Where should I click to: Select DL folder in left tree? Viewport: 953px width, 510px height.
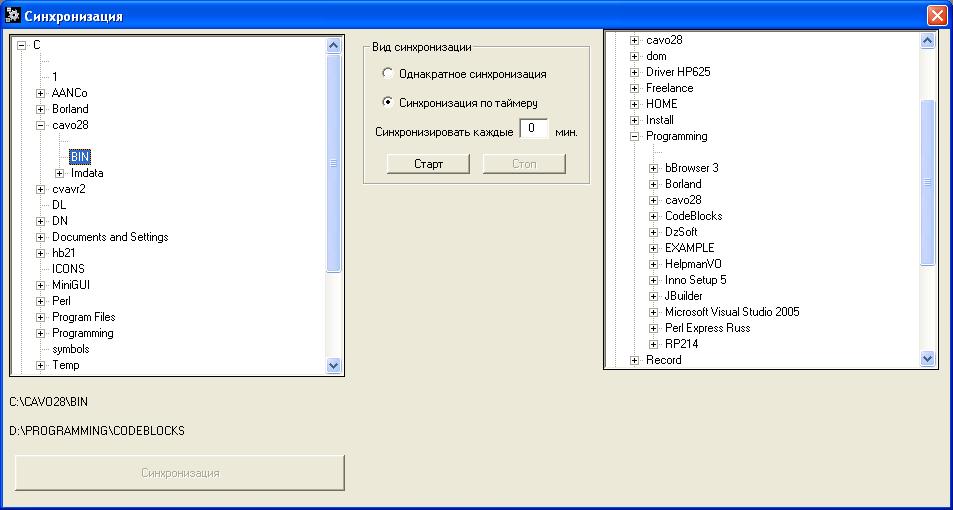[x=59, y=205]
